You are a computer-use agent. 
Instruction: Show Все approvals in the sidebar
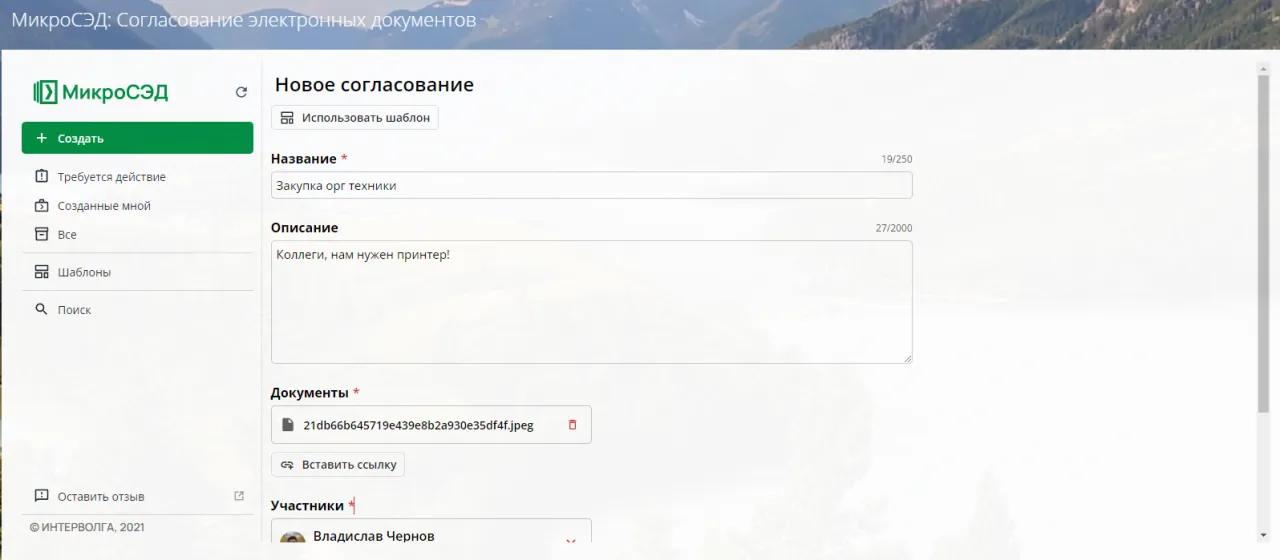pyautogui.click(x=67, y=235)
